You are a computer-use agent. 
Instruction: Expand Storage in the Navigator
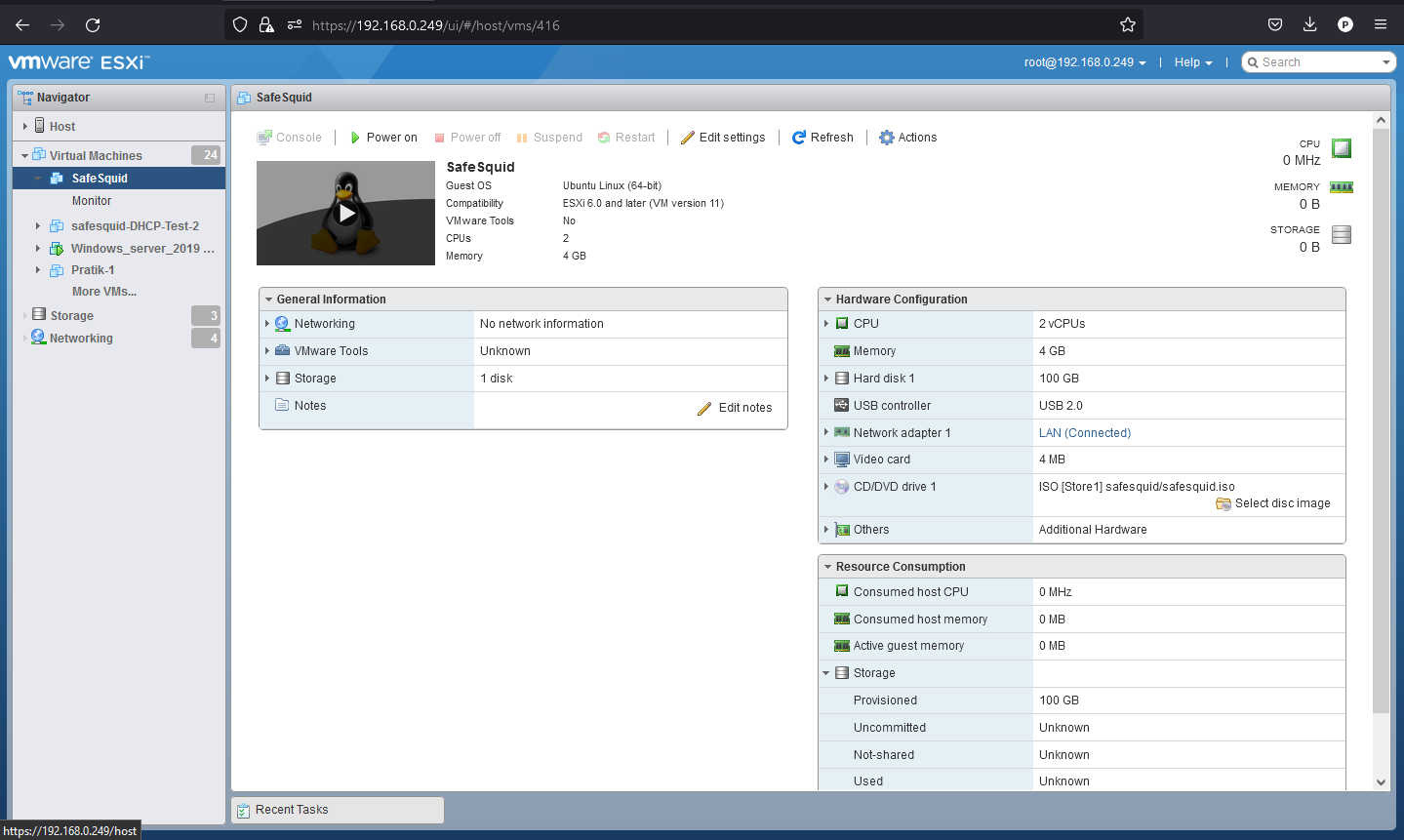click(x=24, y=314)
